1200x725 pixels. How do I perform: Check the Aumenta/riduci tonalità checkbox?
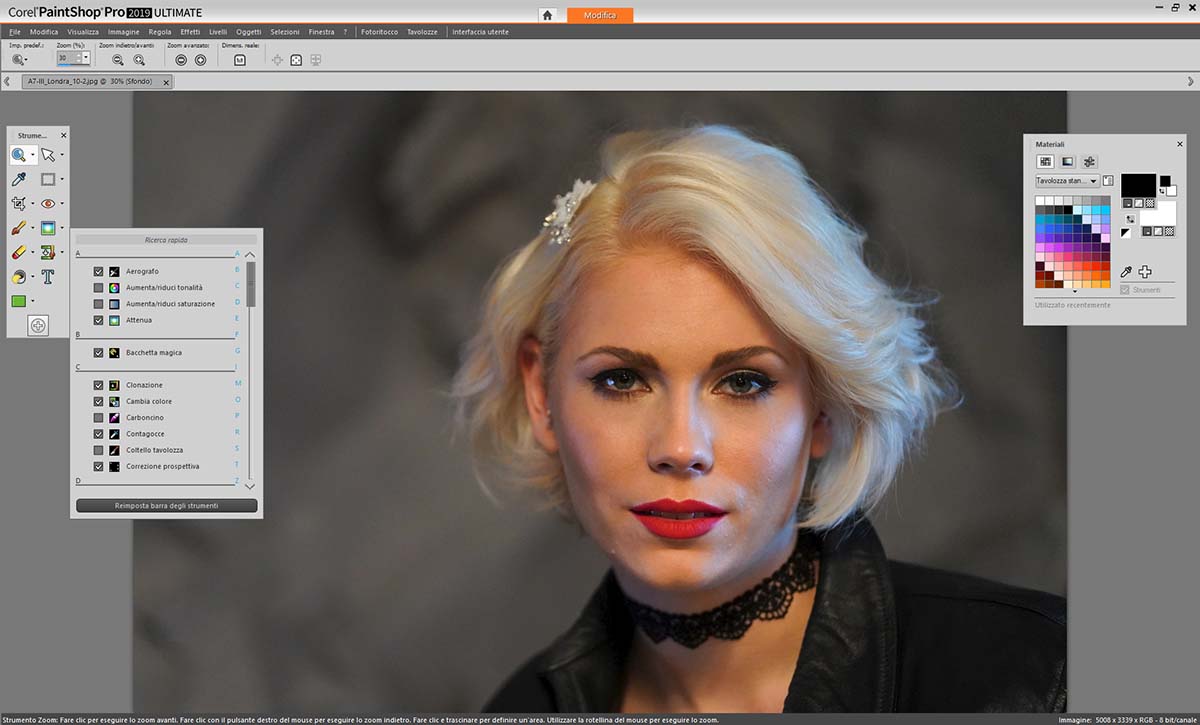click(x=98, y=287)
